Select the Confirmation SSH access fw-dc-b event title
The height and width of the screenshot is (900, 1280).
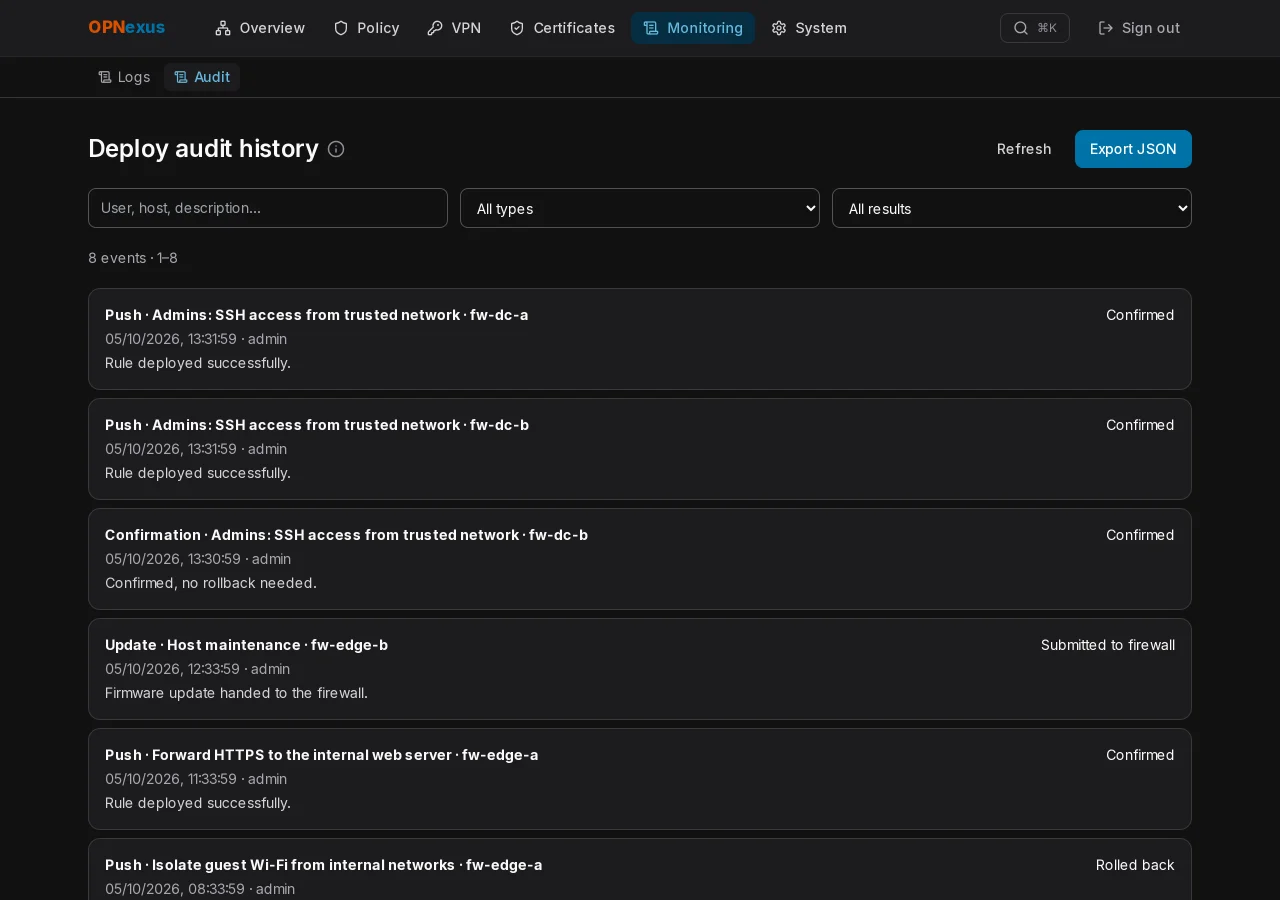(x=346, y=535)
